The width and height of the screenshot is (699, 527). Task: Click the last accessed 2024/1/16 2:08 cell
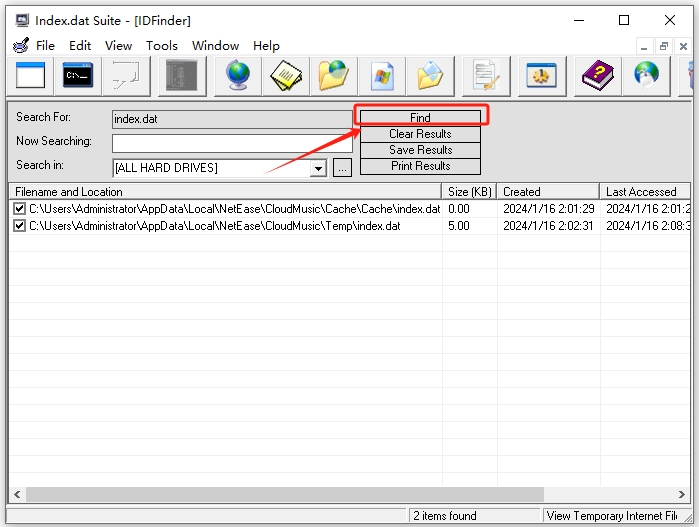[x=648, y=226]
